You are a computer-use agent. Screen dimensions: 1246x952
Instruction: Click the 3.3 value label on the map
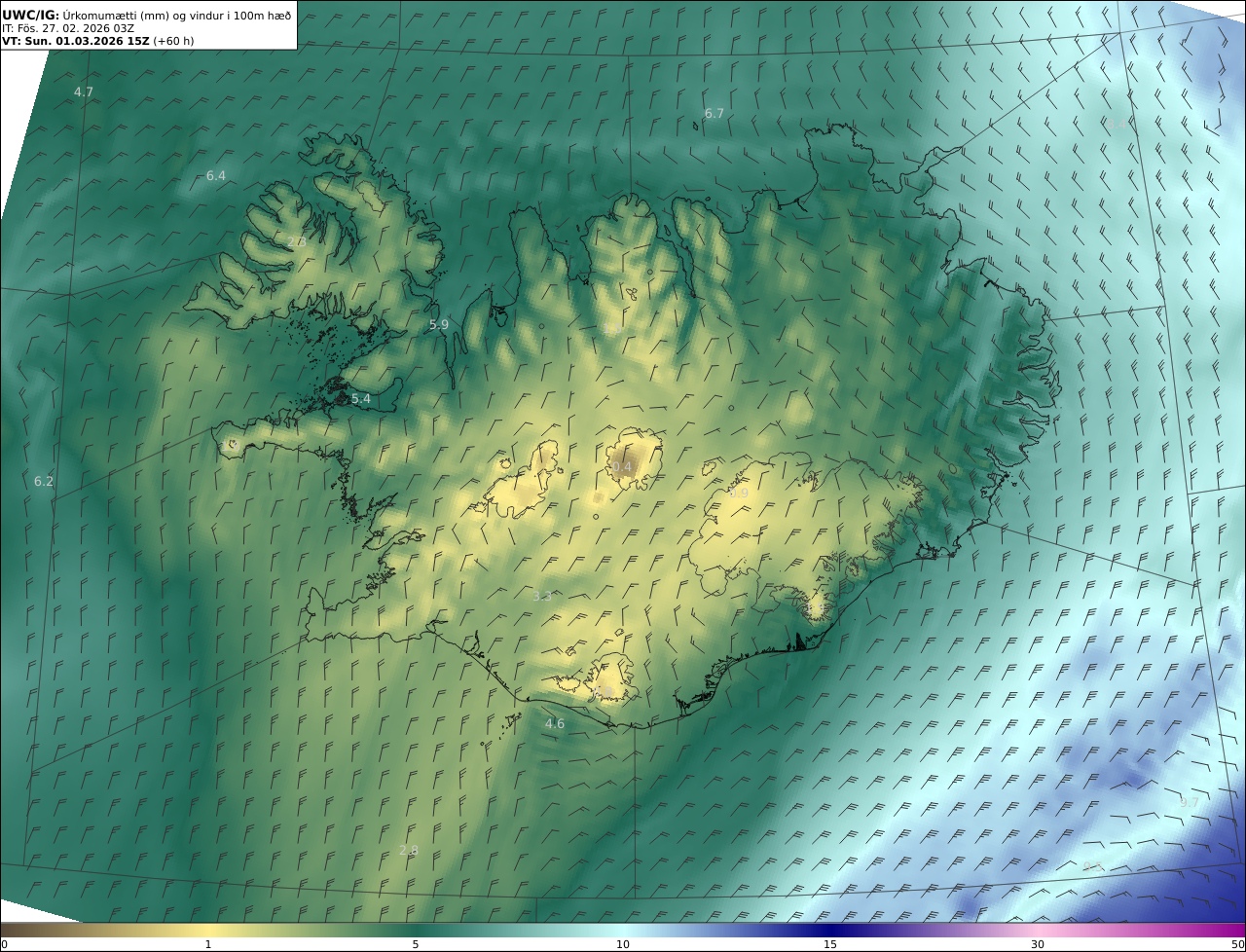click(542, 597)
